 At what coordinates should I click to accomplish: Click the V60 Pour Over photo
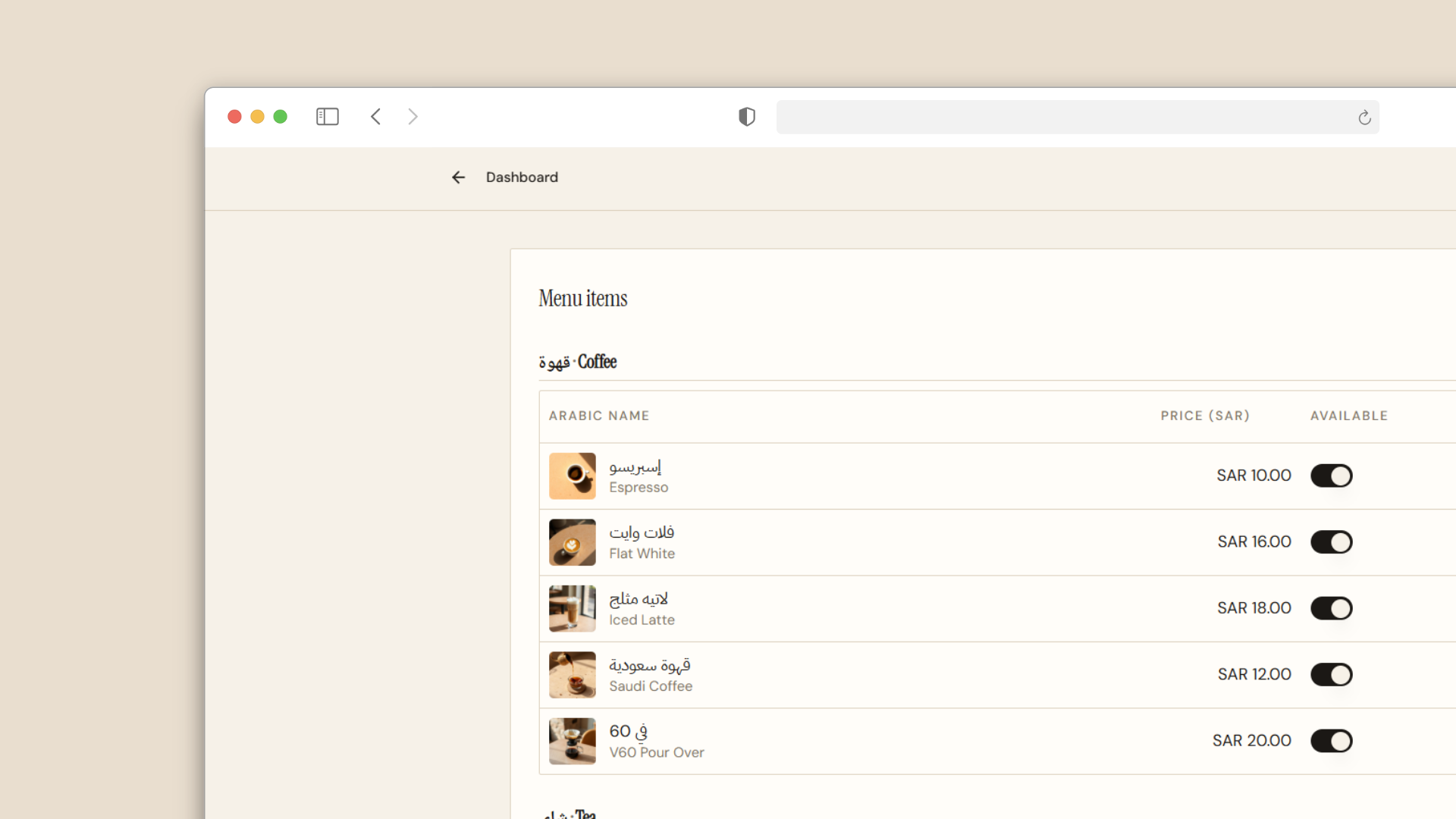(573, 742)
